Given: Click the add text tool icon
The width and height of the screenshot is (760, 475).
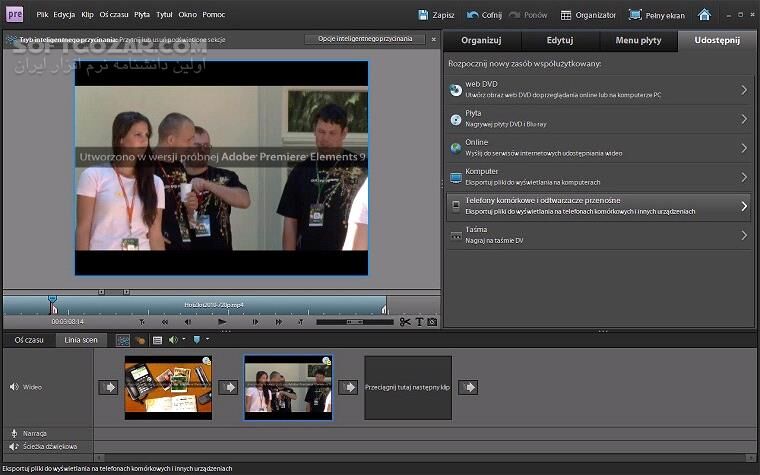Looking at the screenshot, I should pyautogui.click(x=419, y=322).
